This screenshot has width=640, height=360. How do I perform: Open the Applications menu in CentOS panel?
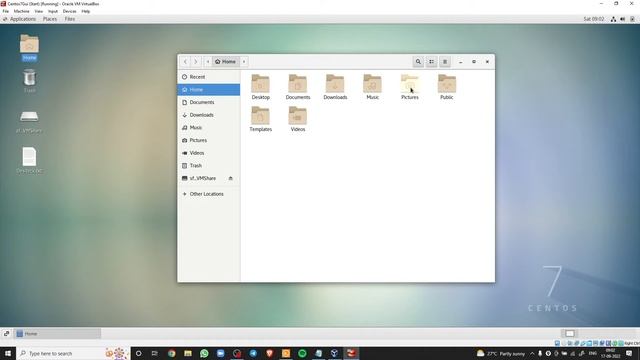pyautogui.click(x=20, y=19)
